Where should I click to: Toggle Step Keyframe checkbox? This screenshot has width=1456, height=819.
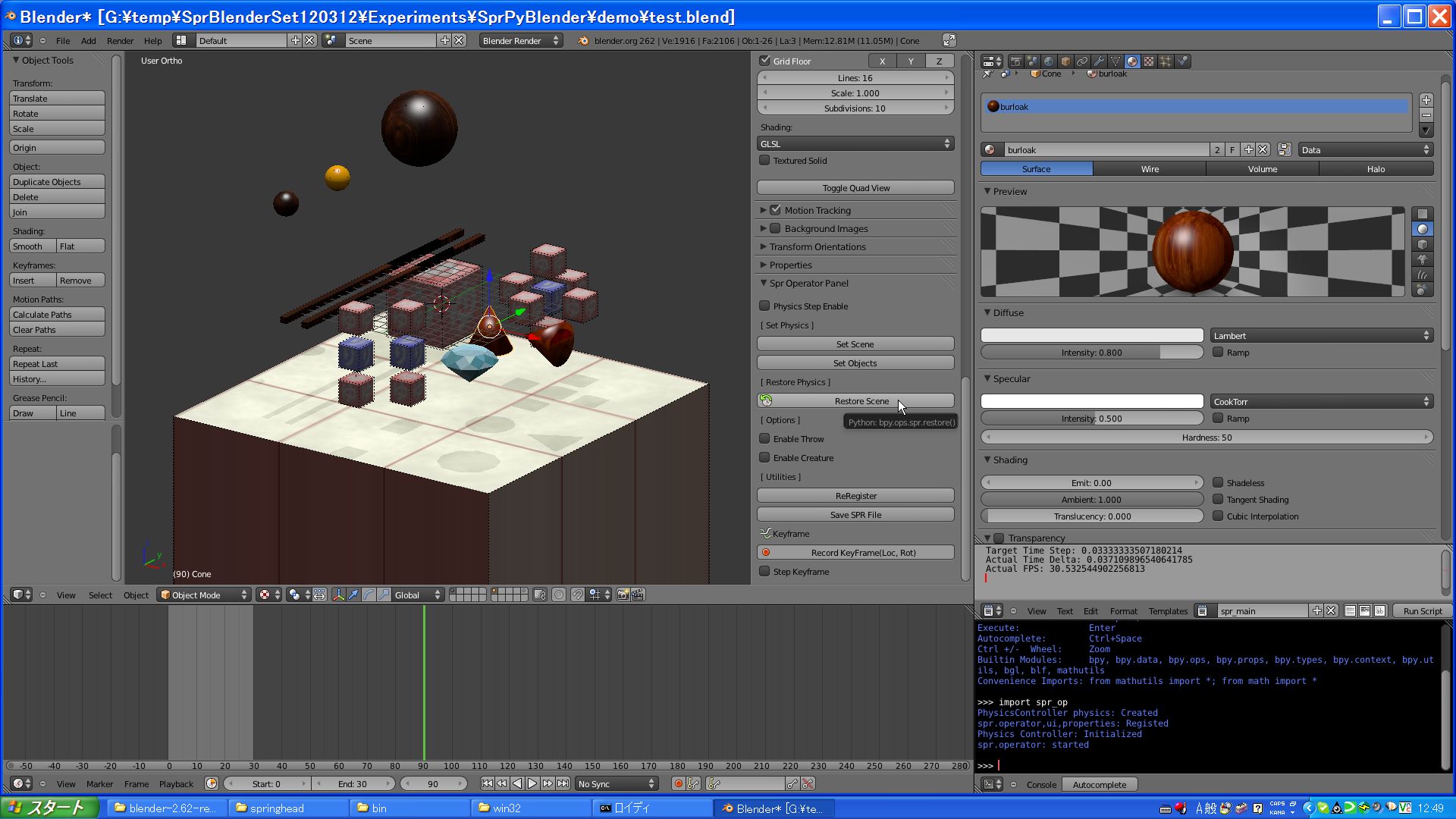[x=765, y=571]
